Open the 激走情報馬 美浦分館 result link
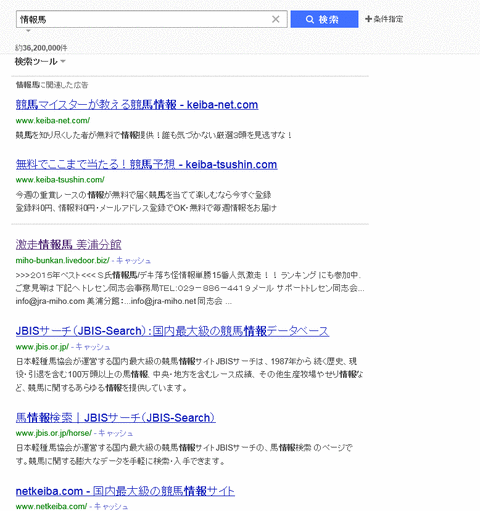 coord(68,245)
